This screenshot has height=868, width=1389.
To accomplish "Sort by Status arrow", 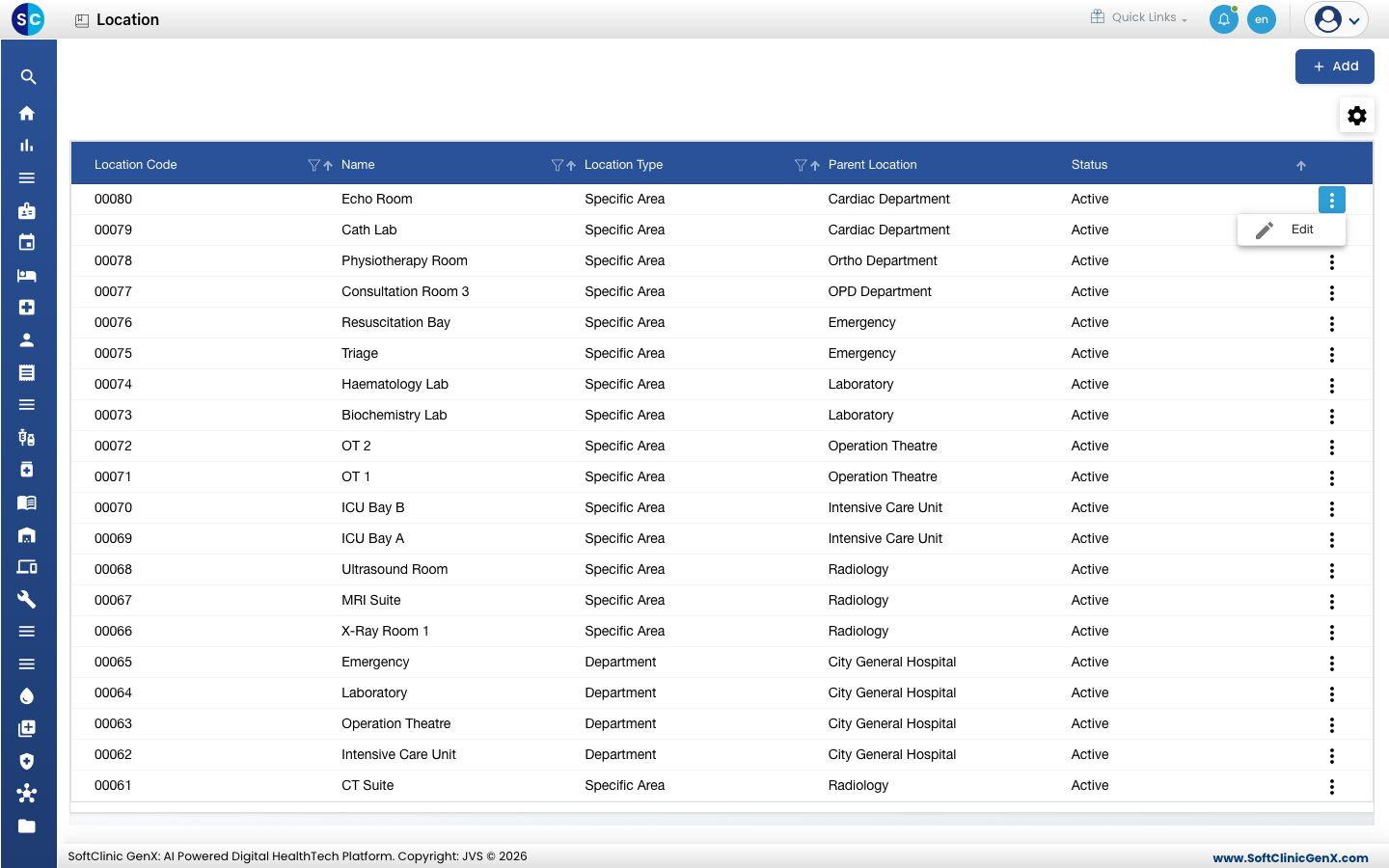I will pos(1301,166).
